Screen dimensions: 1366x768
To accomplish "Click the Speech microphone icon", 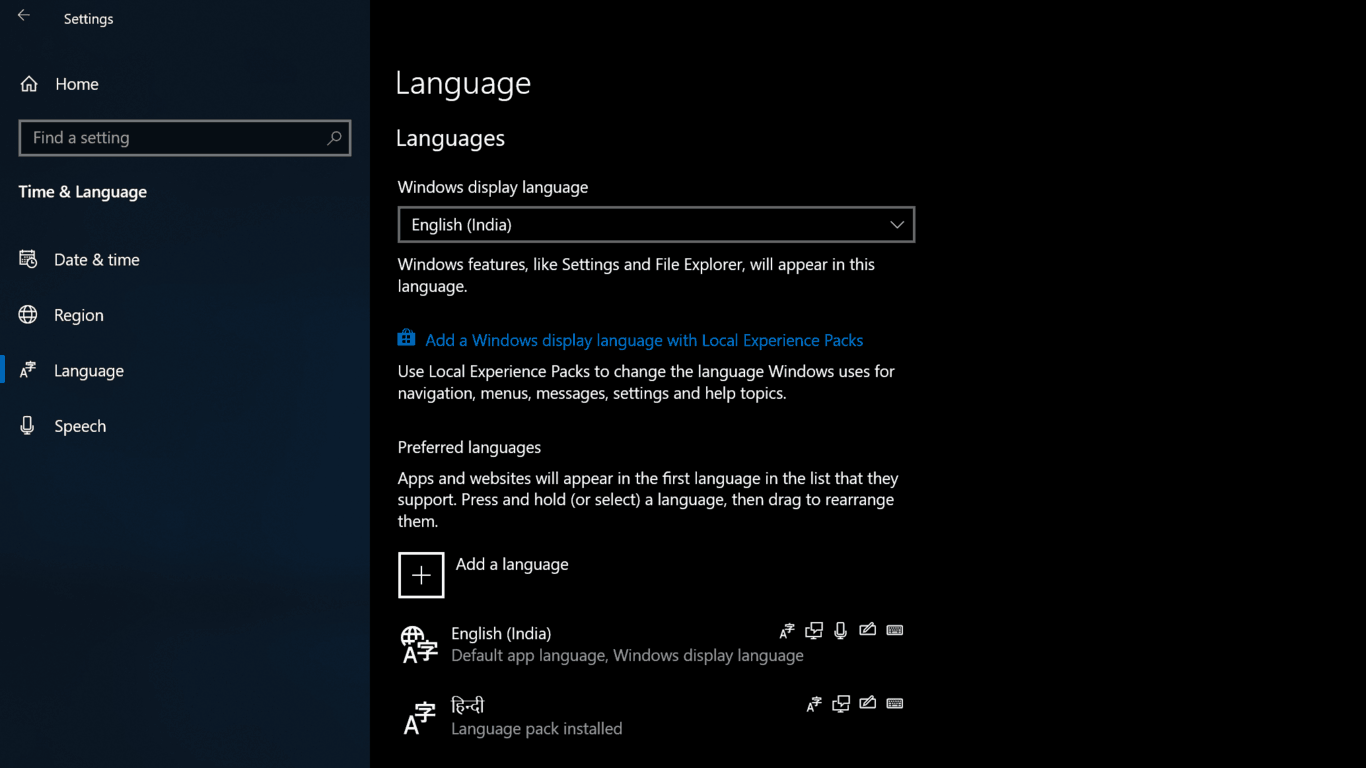I will (28, 426).
